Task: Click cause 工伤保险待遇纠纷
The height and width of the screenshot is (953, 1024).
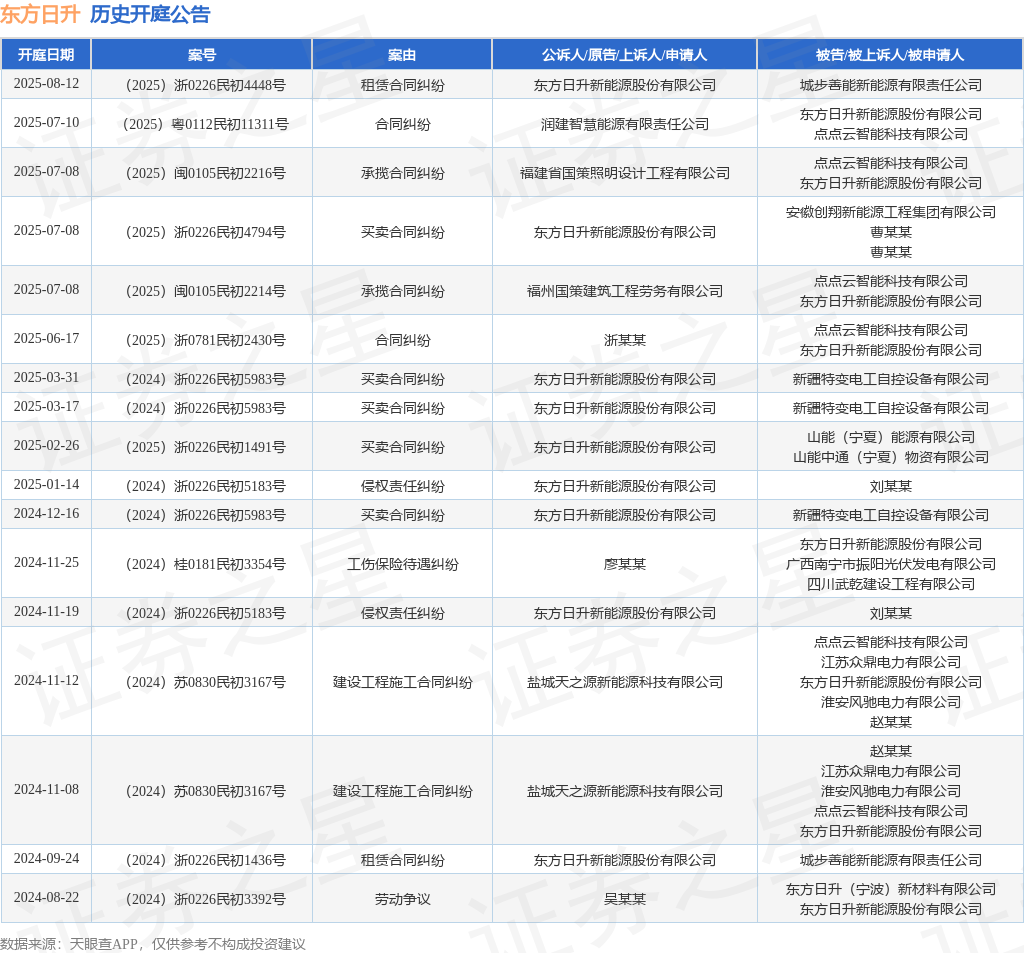Action: point(402,564)
